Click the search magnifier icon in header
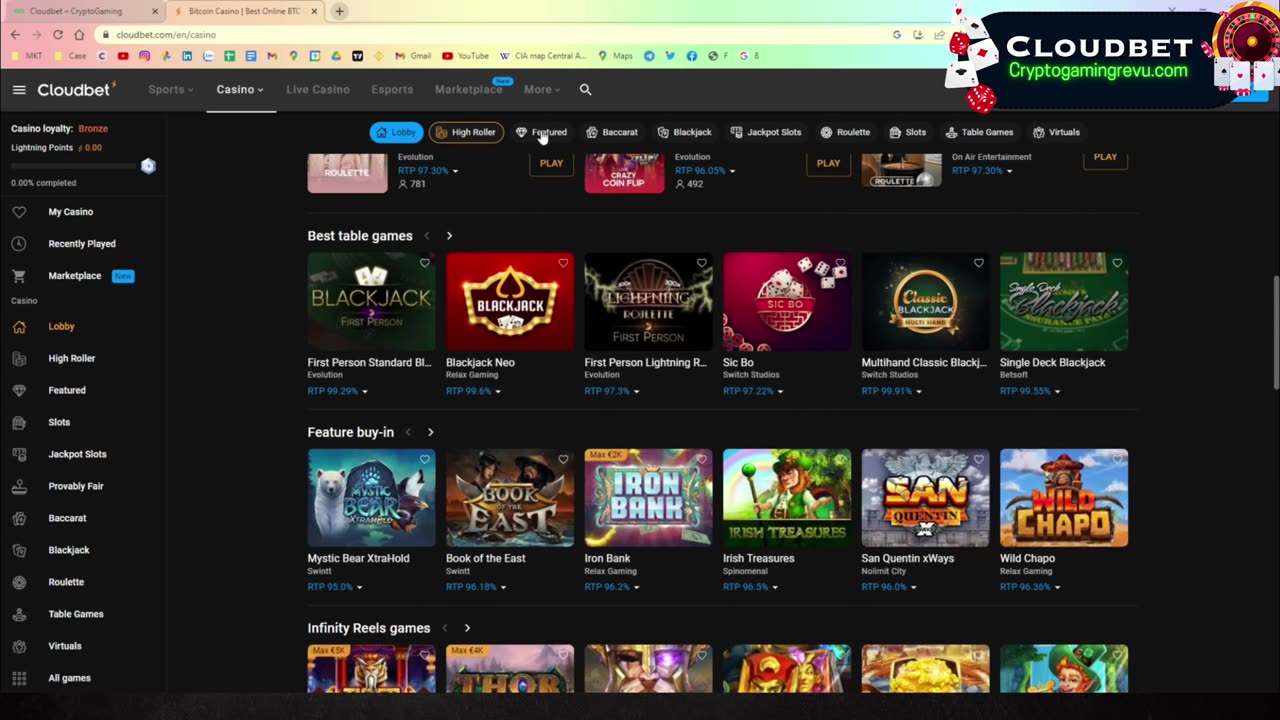 586,90
